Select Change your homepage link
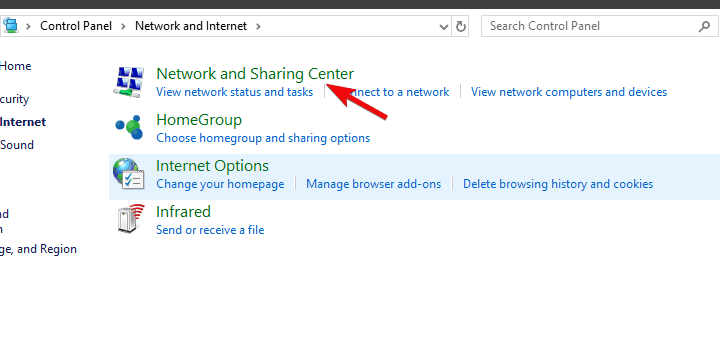 click(220, 184)
